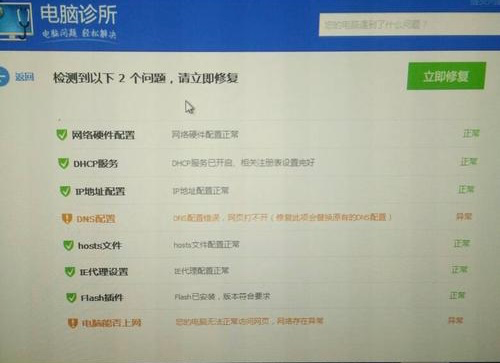This screenshot has width=500, height=363.
Task: Click the 网络硬件配置正常 description text
Action: click(205, 135)
